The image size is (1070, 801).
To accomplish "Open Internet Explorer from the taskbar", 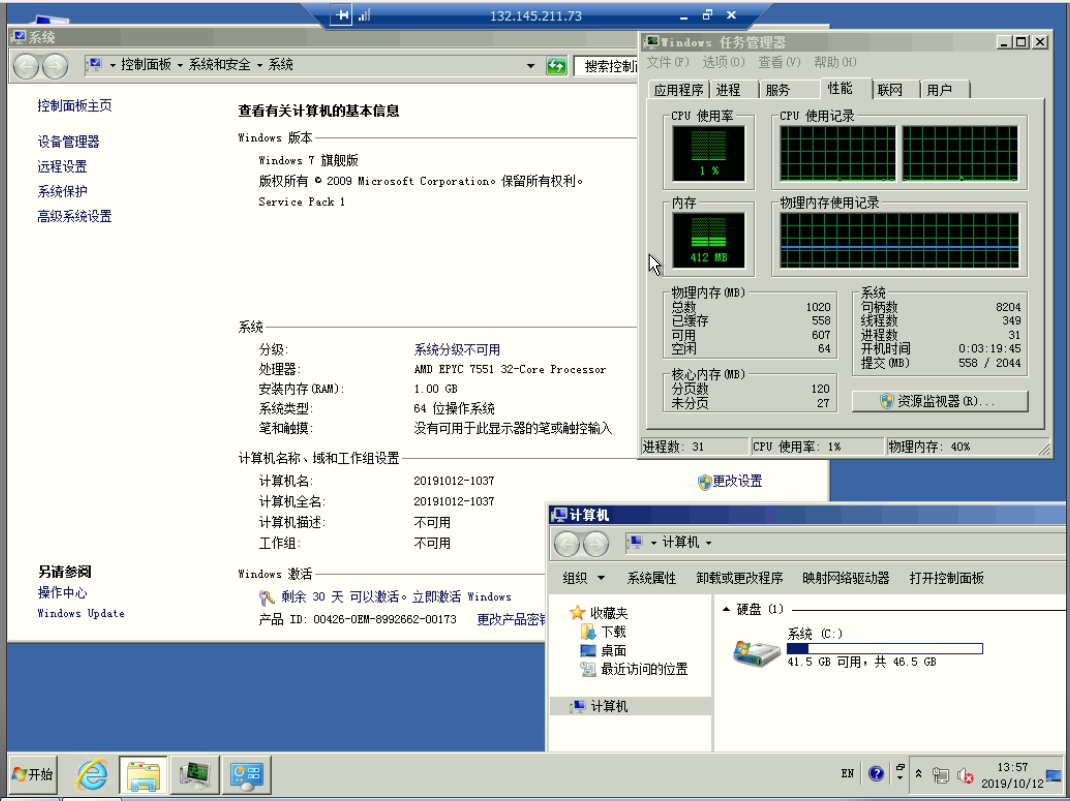I will [x=91, y=774].
